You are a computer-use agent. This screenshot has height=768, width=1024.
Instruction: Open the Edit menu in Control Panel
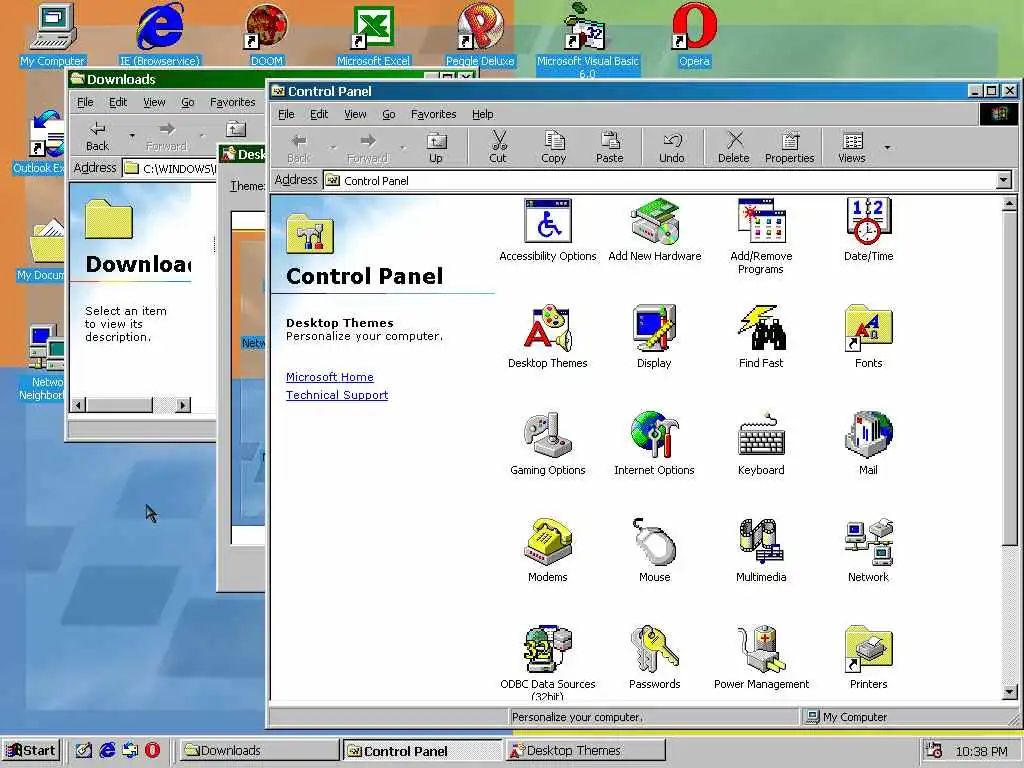click(319, 114)
